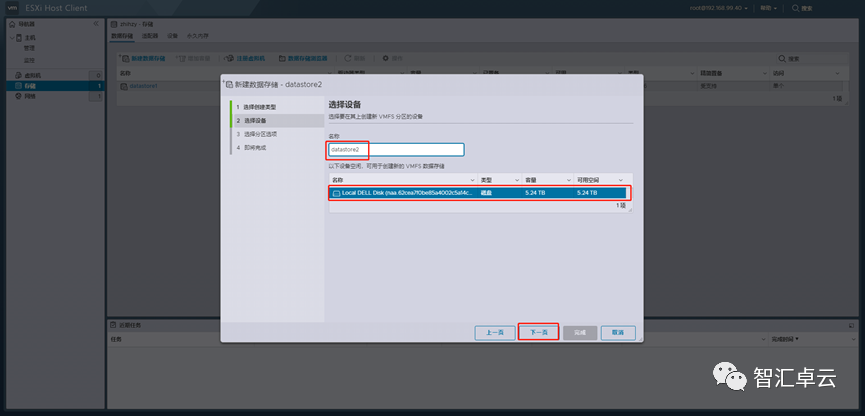Click 新建数据存储 toolbar button
Viewport: 865px width, 416px height.
coord(143,58)
